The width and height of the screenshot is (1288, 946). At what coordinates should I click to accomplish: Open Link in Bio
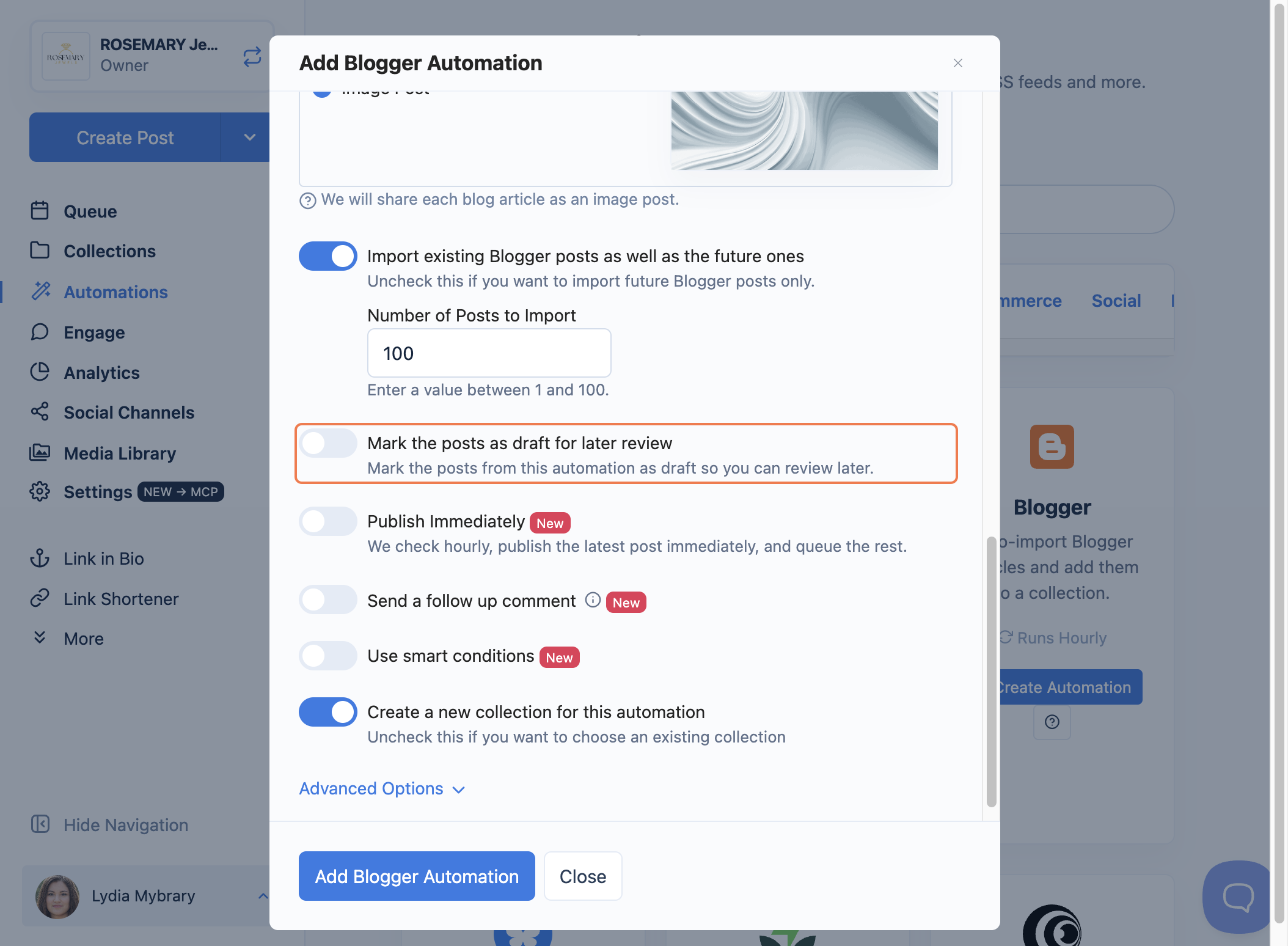tap(104, 559)
